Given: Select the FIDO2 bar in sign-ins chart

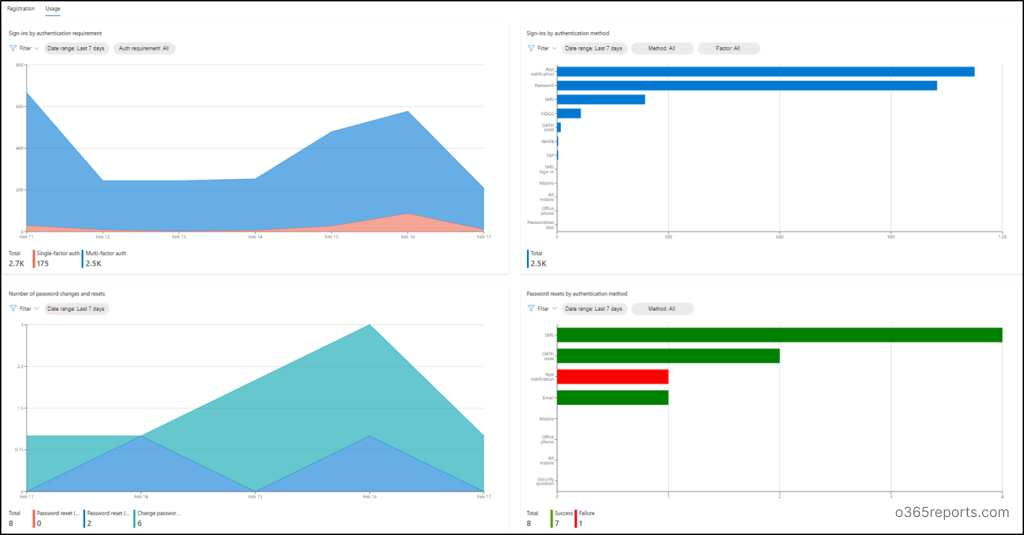Looking at the screenshot, I should [x=569, y=114].
